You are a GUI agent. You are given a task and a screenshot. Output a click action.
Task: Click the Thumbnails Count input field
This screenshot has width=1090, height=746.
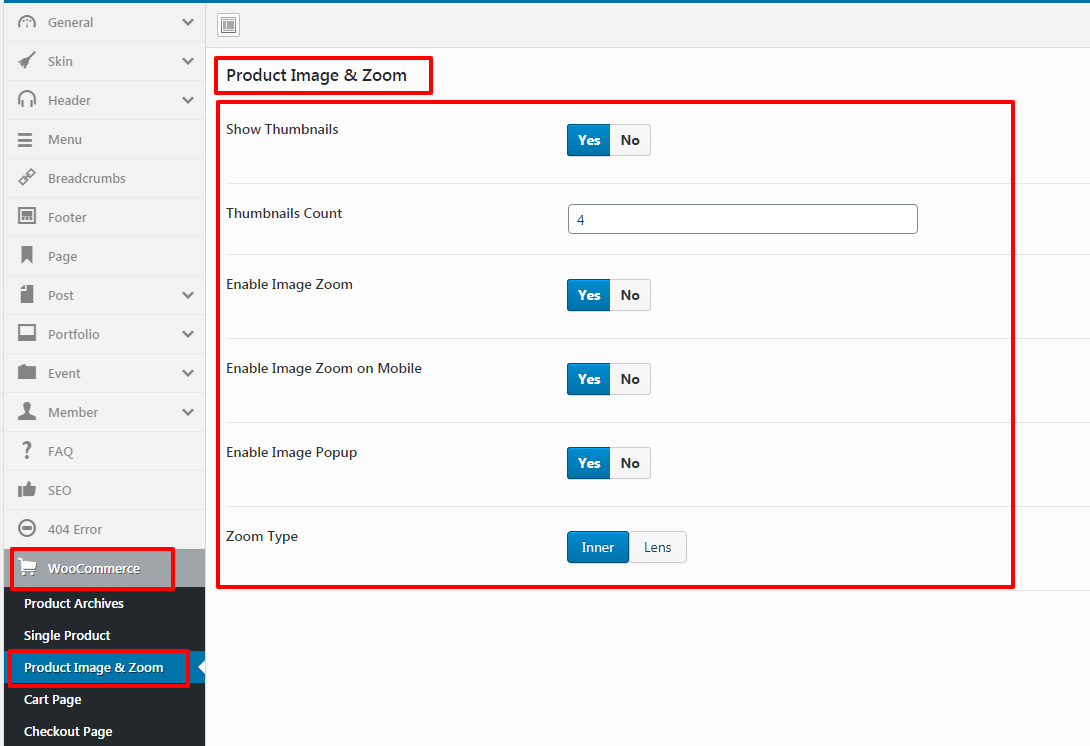click(742, 219)
